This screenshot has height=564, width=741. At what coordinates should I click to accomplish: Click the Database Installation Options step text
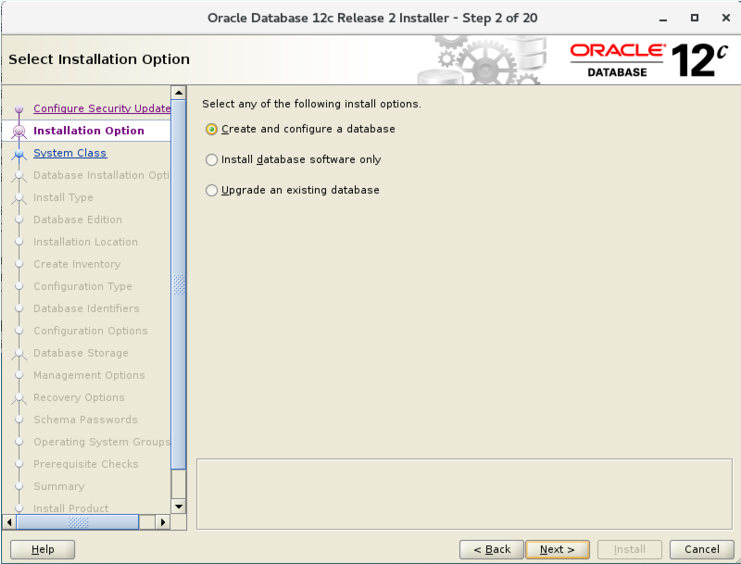tap(101, 175)
